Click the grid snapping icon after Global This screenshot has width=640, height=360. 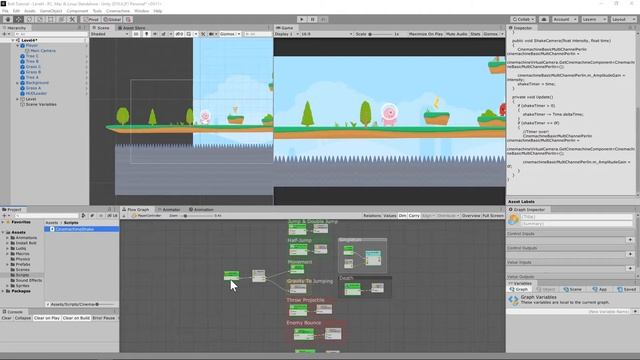(x=128, y=19)
